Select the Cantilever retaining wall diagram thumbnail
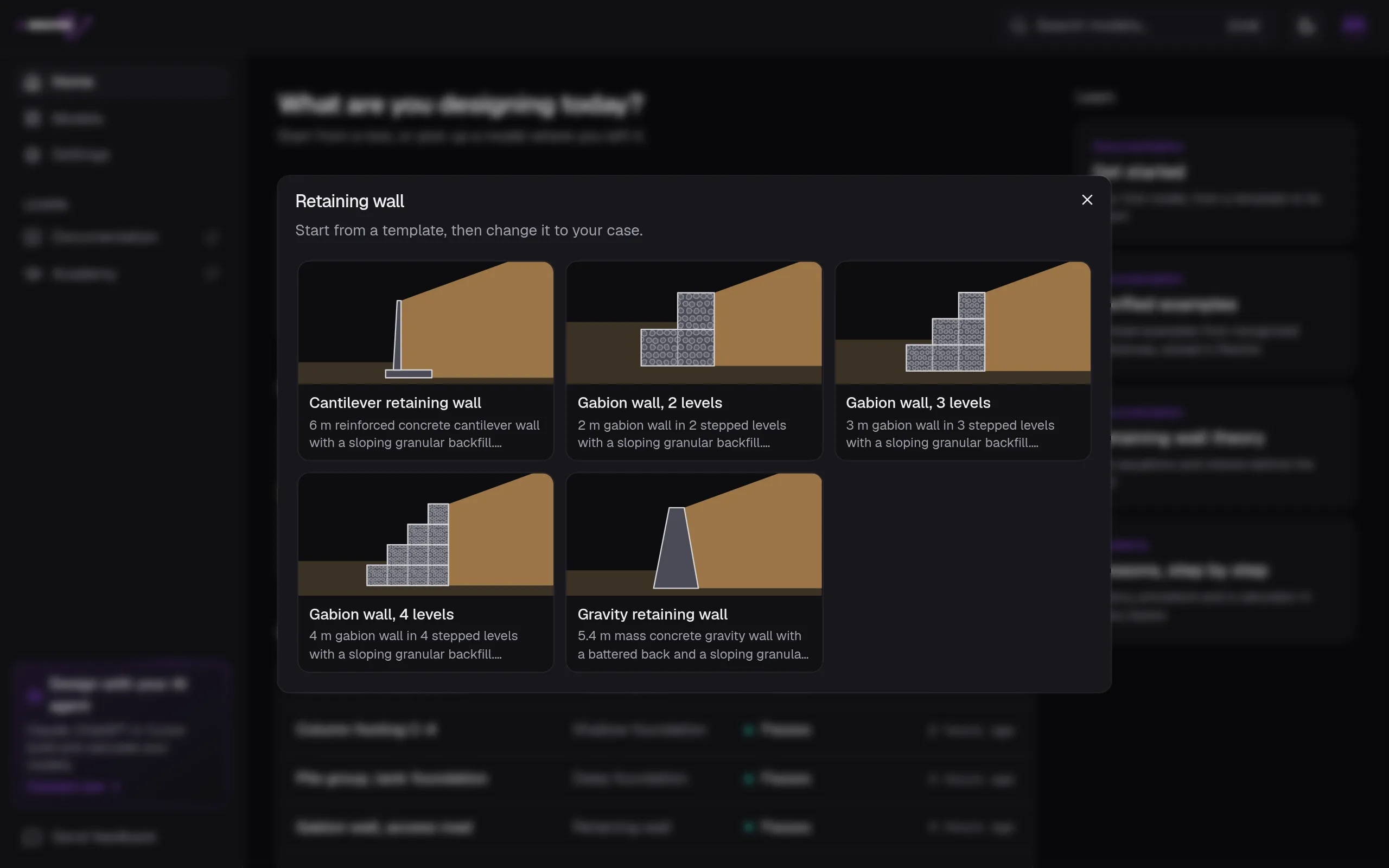The image size is (1389, 868). [425, 323]
